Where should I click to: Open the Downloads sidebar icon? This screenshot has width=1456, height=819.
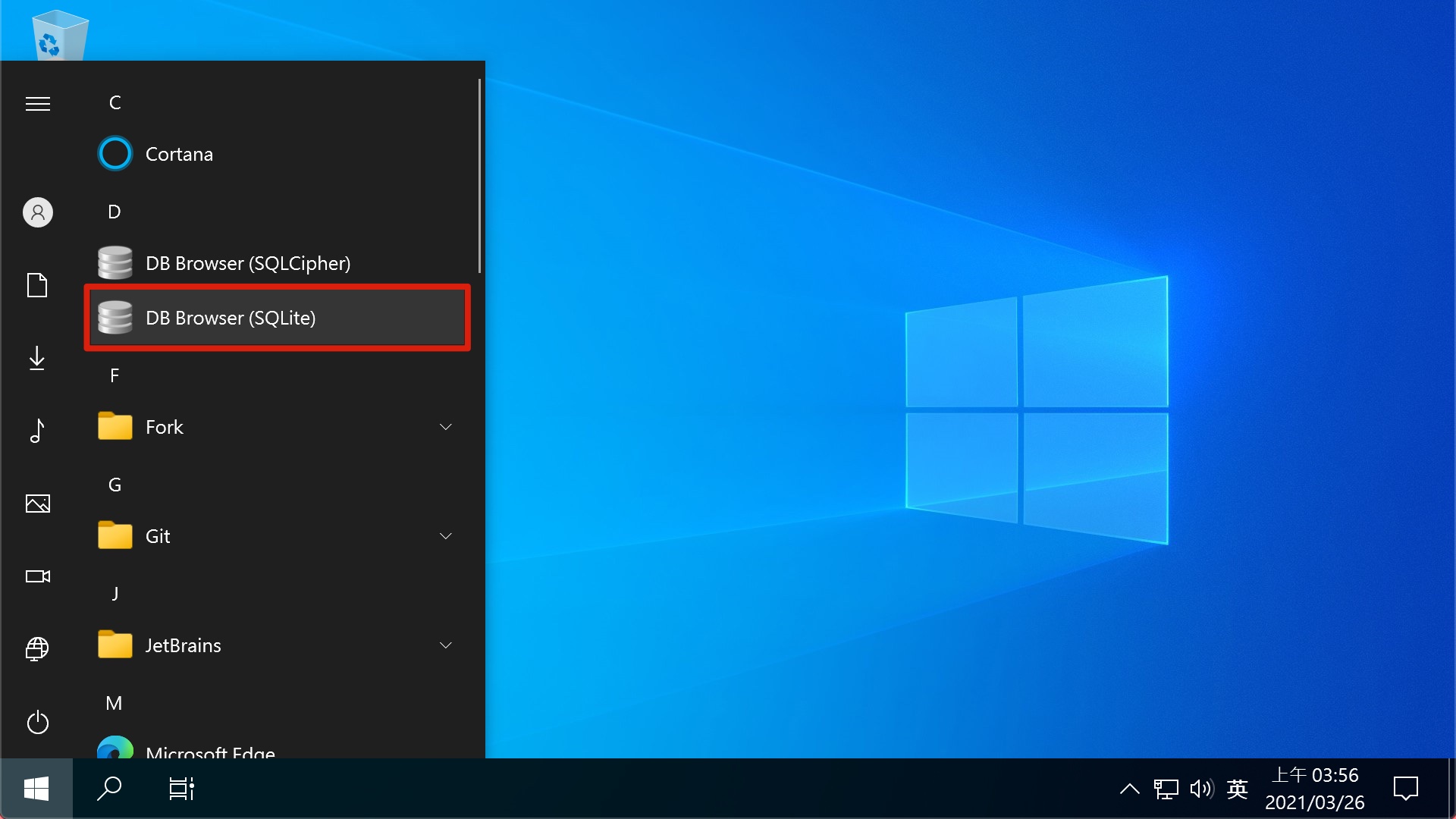(x=37, y=358)
